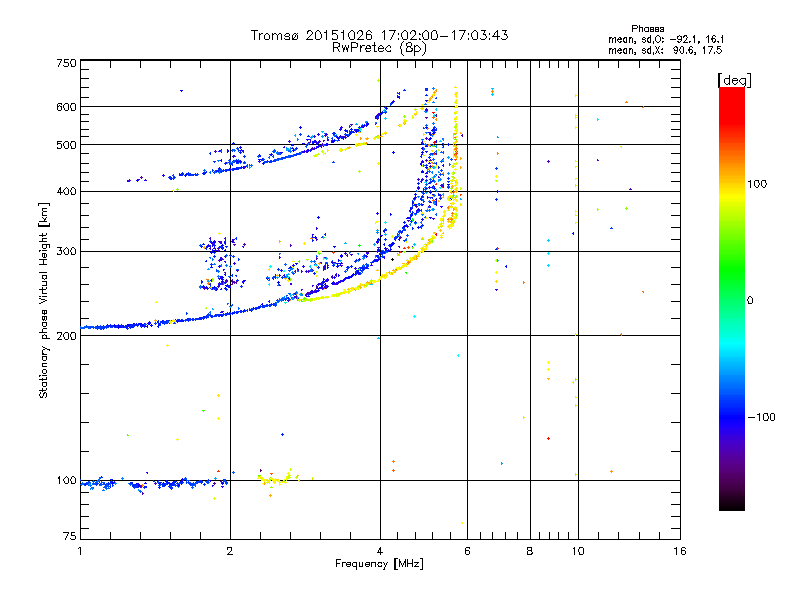800x600 pixels.
Task: Click the y-axis tick label '100'
Action: click(66, 480)
